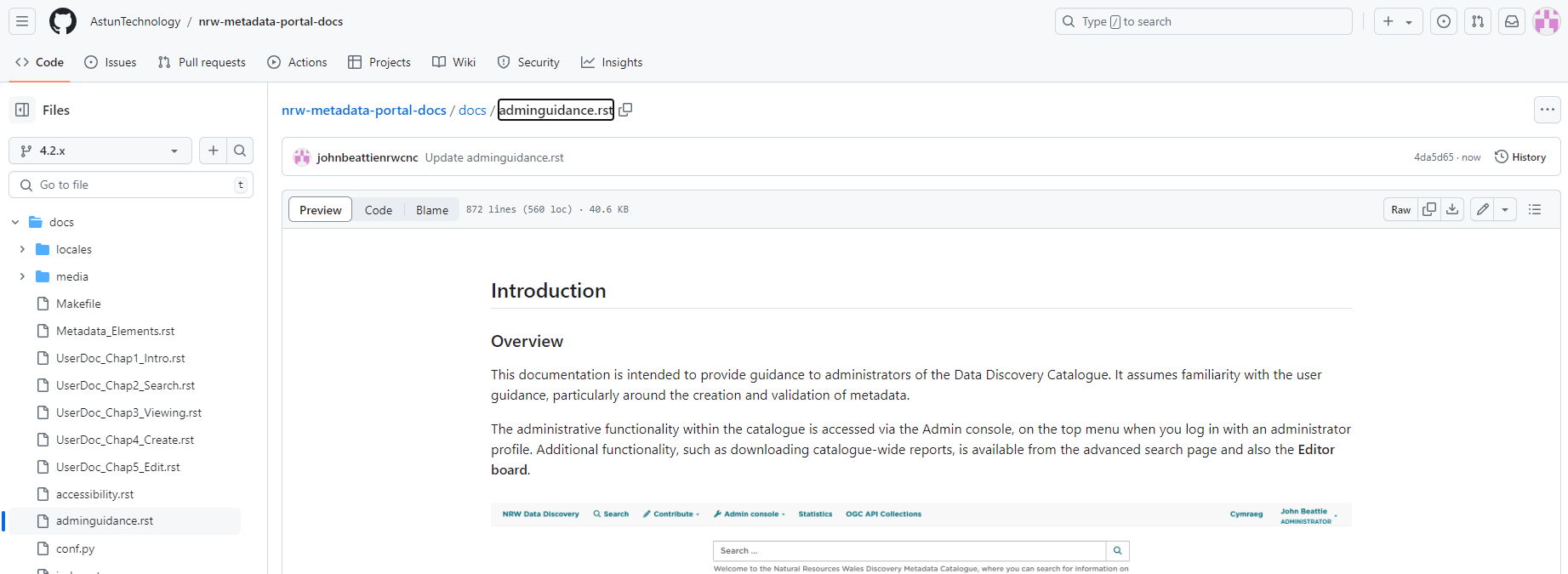The width and height of the screenshot is (1568, 574).
Task: Open the edit options dropdown arrow
Action: (x=1505, y=209)
